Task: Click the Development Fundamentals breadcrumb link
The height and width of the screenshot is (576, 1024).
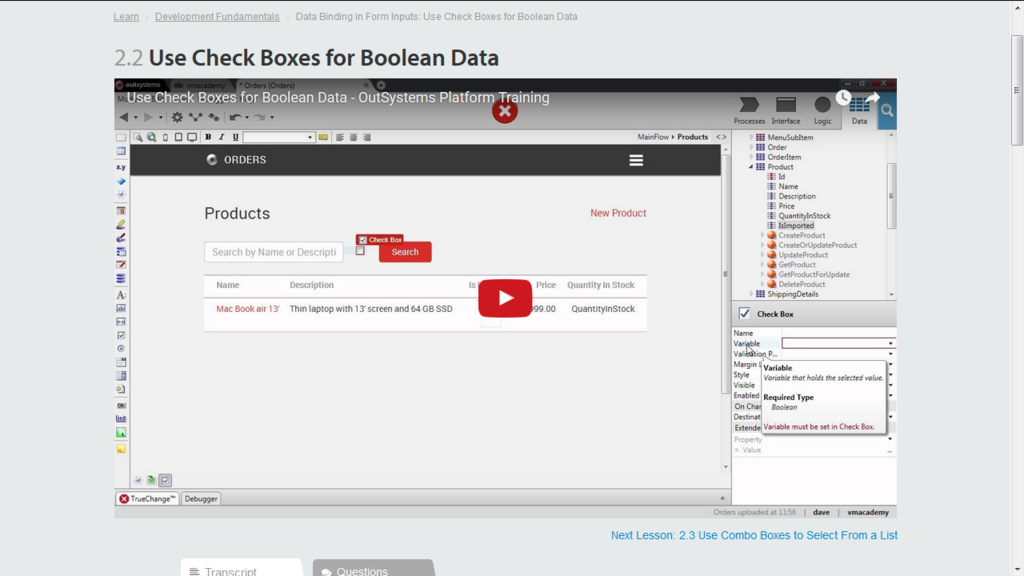Action: tap(217, 16)
